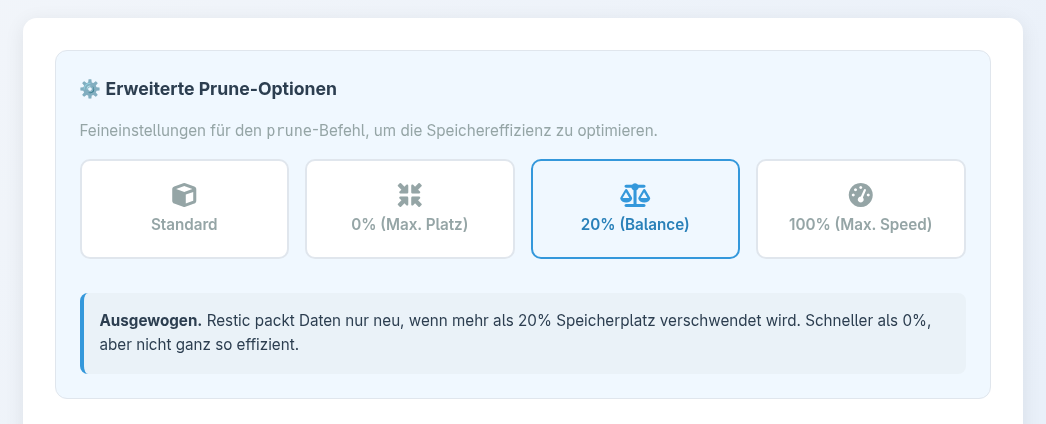Click the "0% (Max. Platz)" text label
Screen dimensions: 1046x424
coord(410,224)
